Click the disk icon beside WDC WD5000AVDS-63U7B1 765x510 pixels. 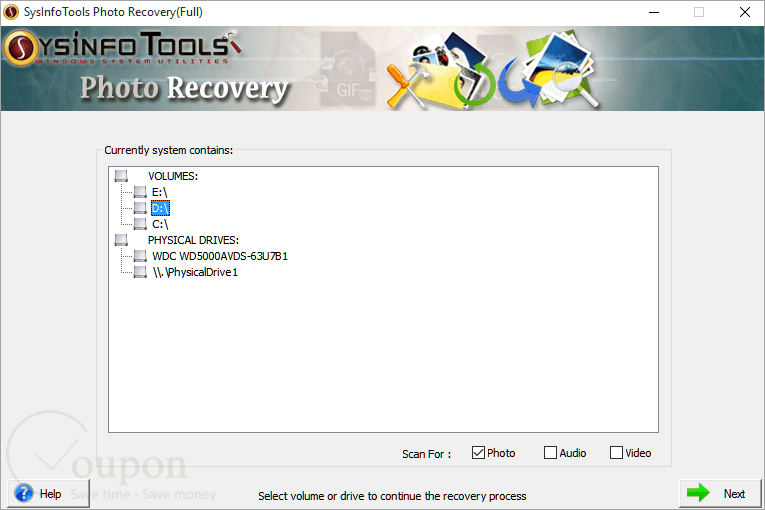140,256
